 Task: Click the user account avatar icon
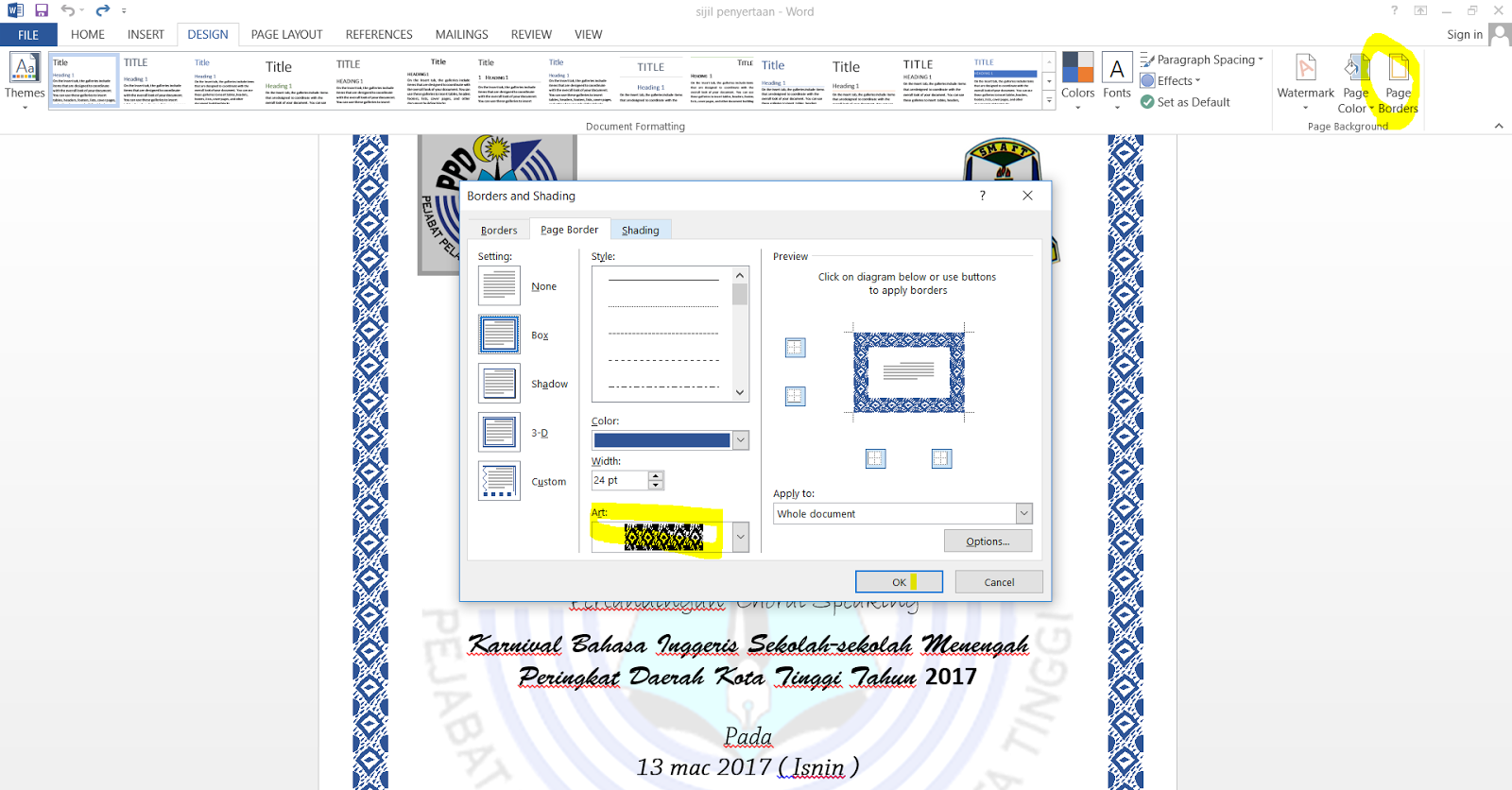coord(1499,35)
